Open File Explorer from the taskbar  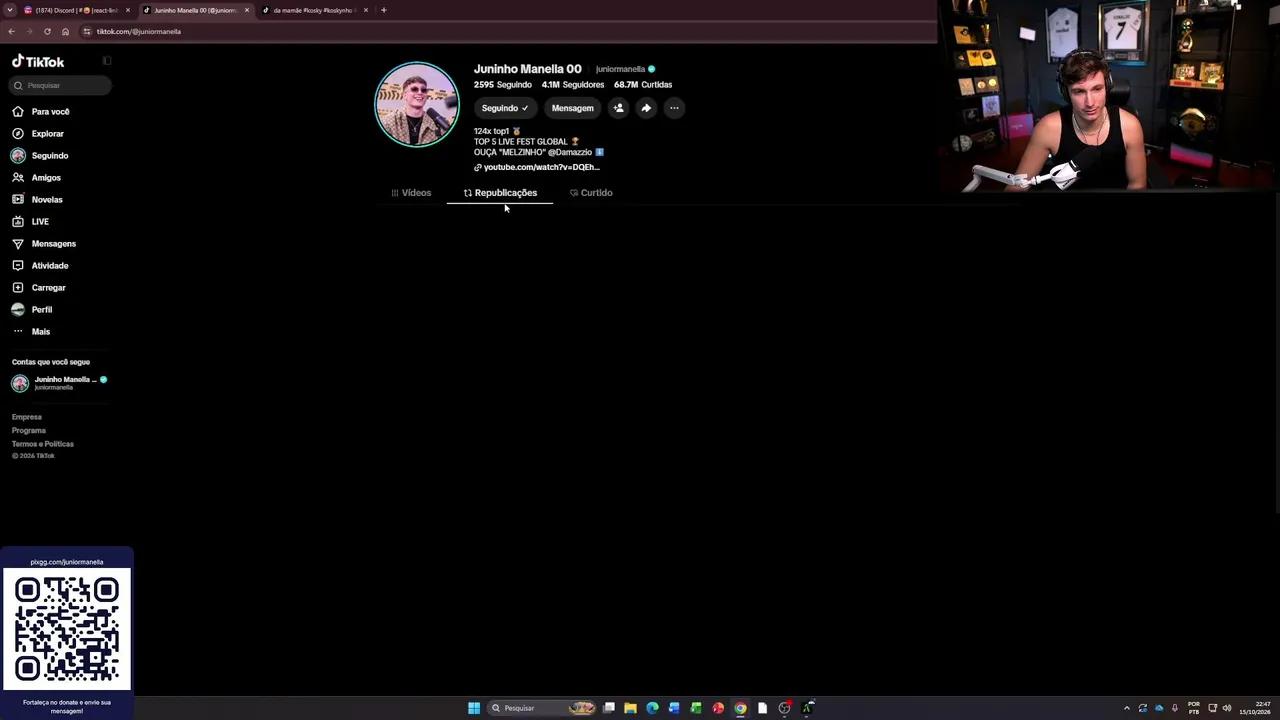pos(630,708)
